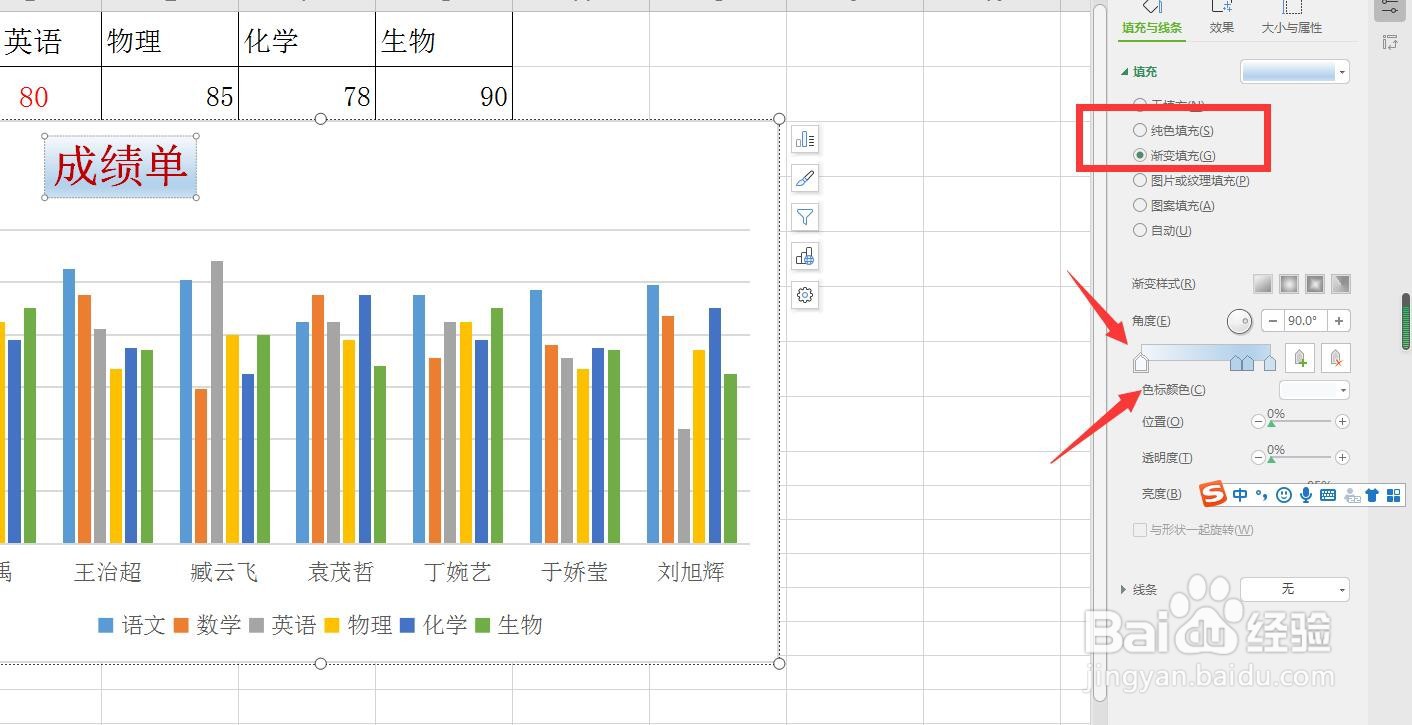The image size is (1412, 725).
Task: Click the 物理 legend entry
Action: pyautogui.click(x=357, y=625)
